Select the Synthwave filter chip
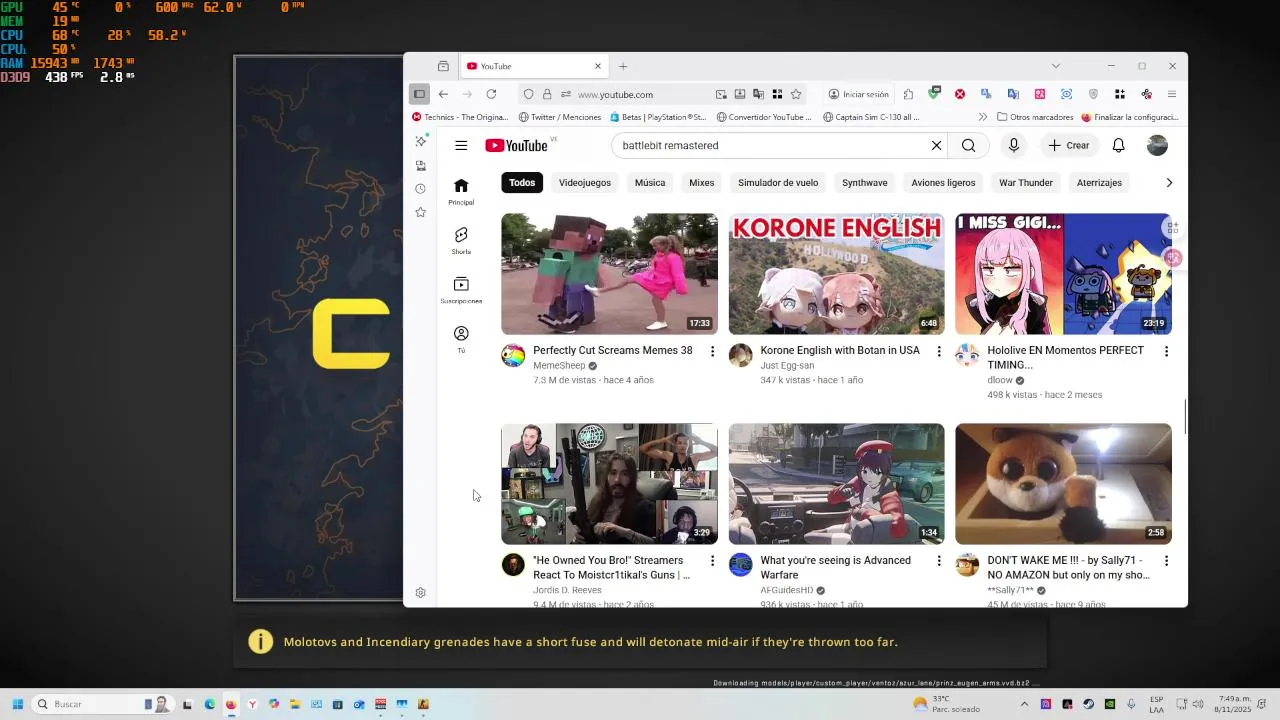The height and width of the screenshot is (720, 1280). coord(865,183)
